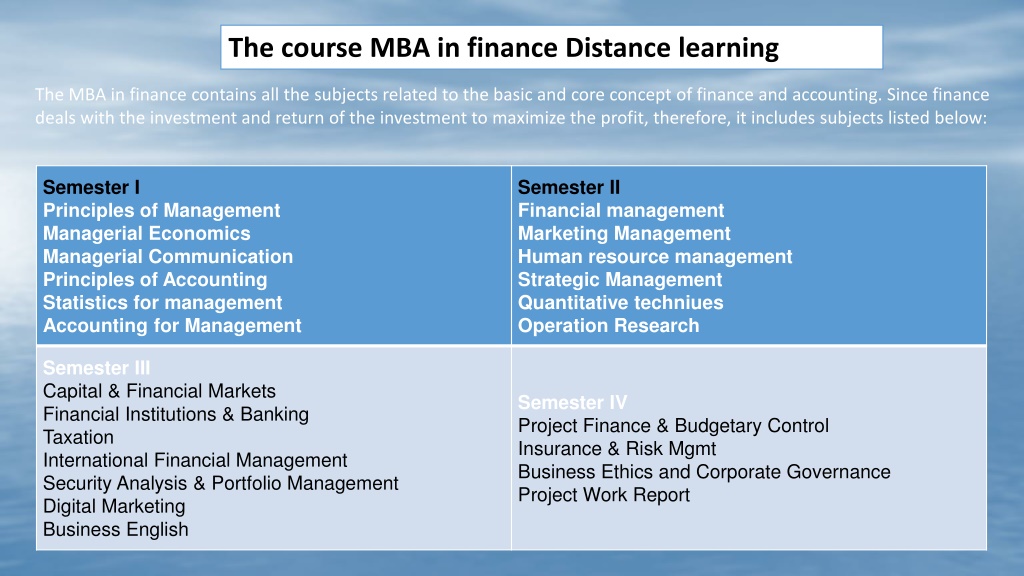Click Capital & Financial Markets line

pyautogui.click(x=159, y=391)
